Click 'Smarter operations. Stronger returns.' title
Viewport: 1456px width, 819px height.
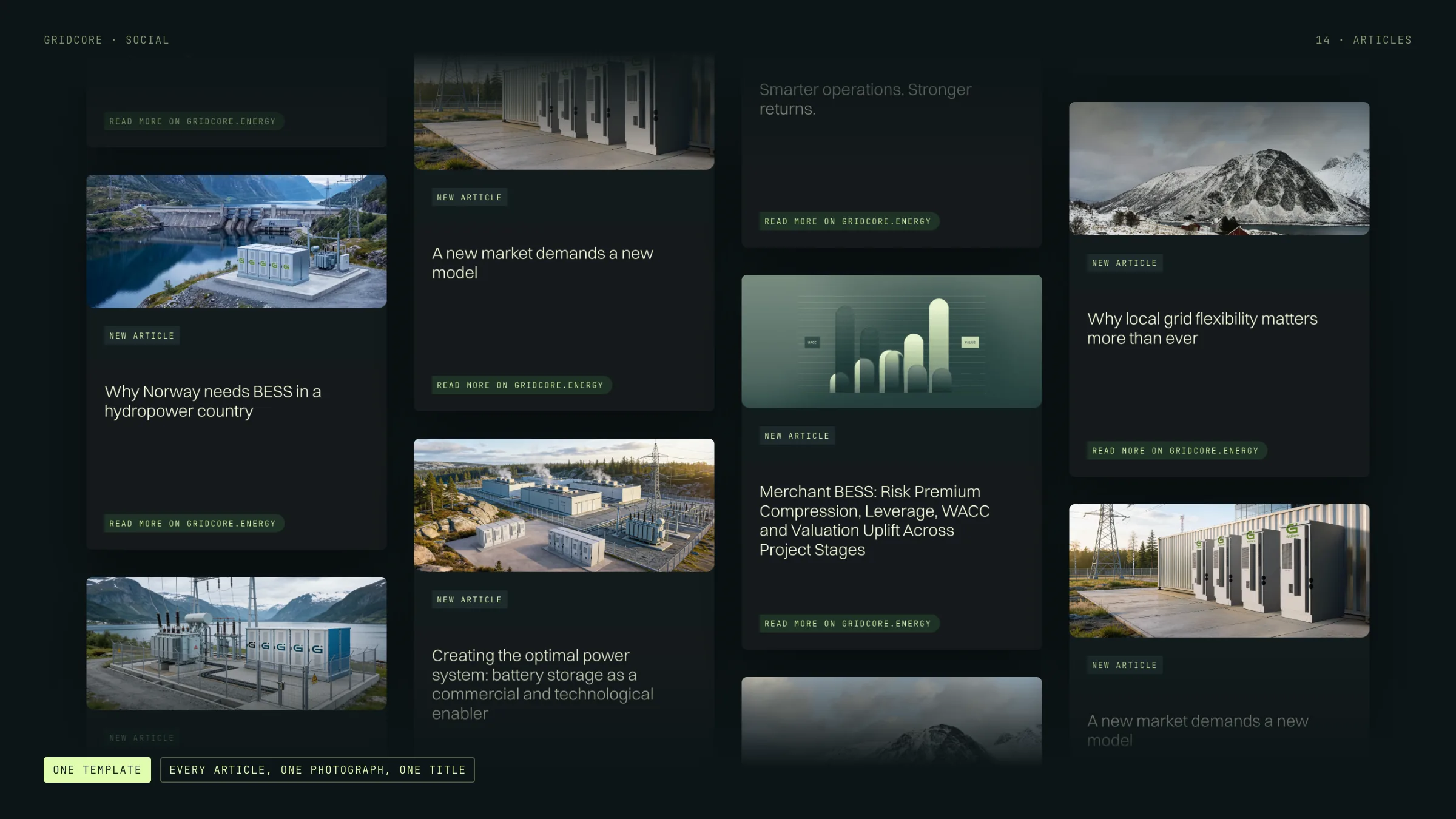point(865,99)
